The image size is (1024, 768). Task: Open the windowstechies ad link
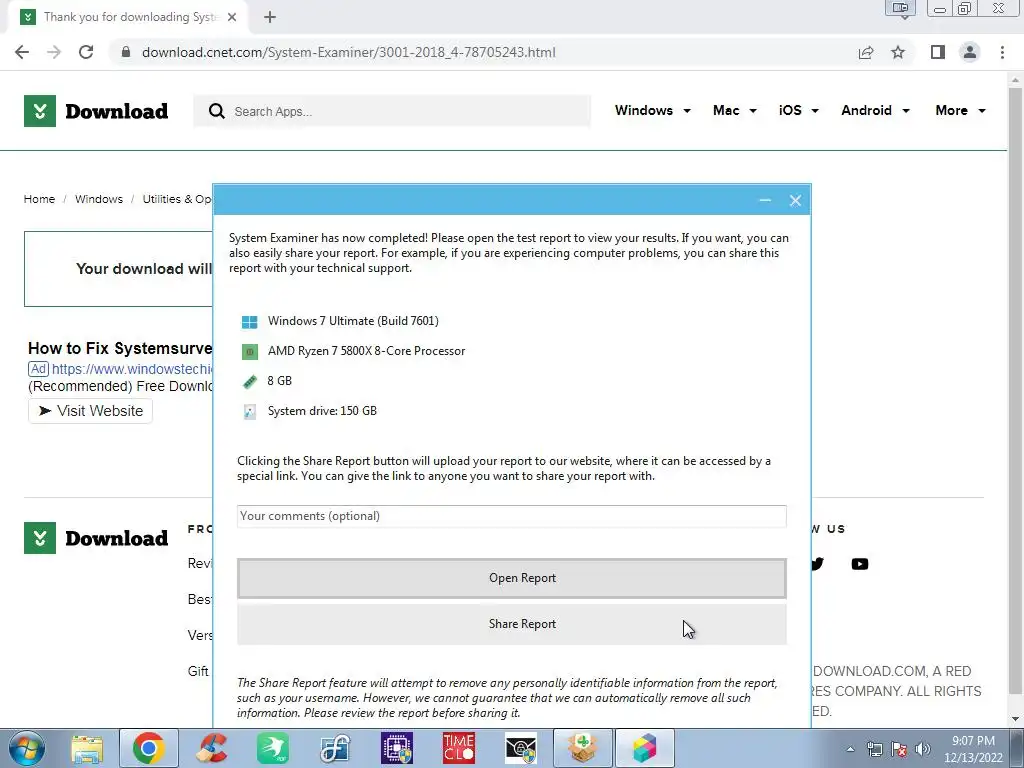(x=132, y=369)
